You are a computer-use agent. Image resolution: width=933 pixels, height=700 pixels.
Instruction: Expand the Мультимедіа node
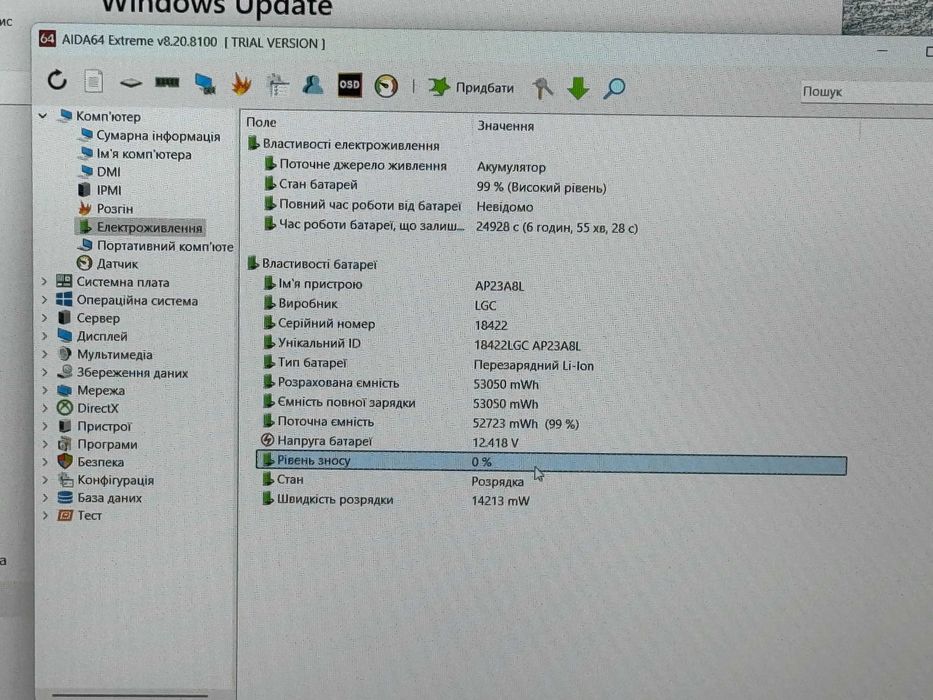coord(45,354)
